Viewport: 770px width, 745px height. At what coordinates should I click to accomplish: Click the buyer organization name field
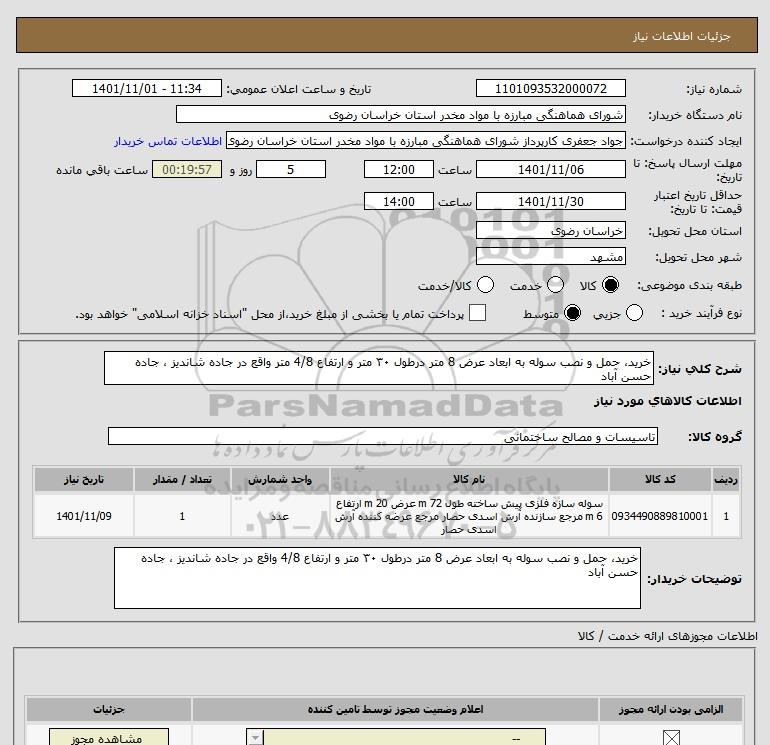click(401, 114)
